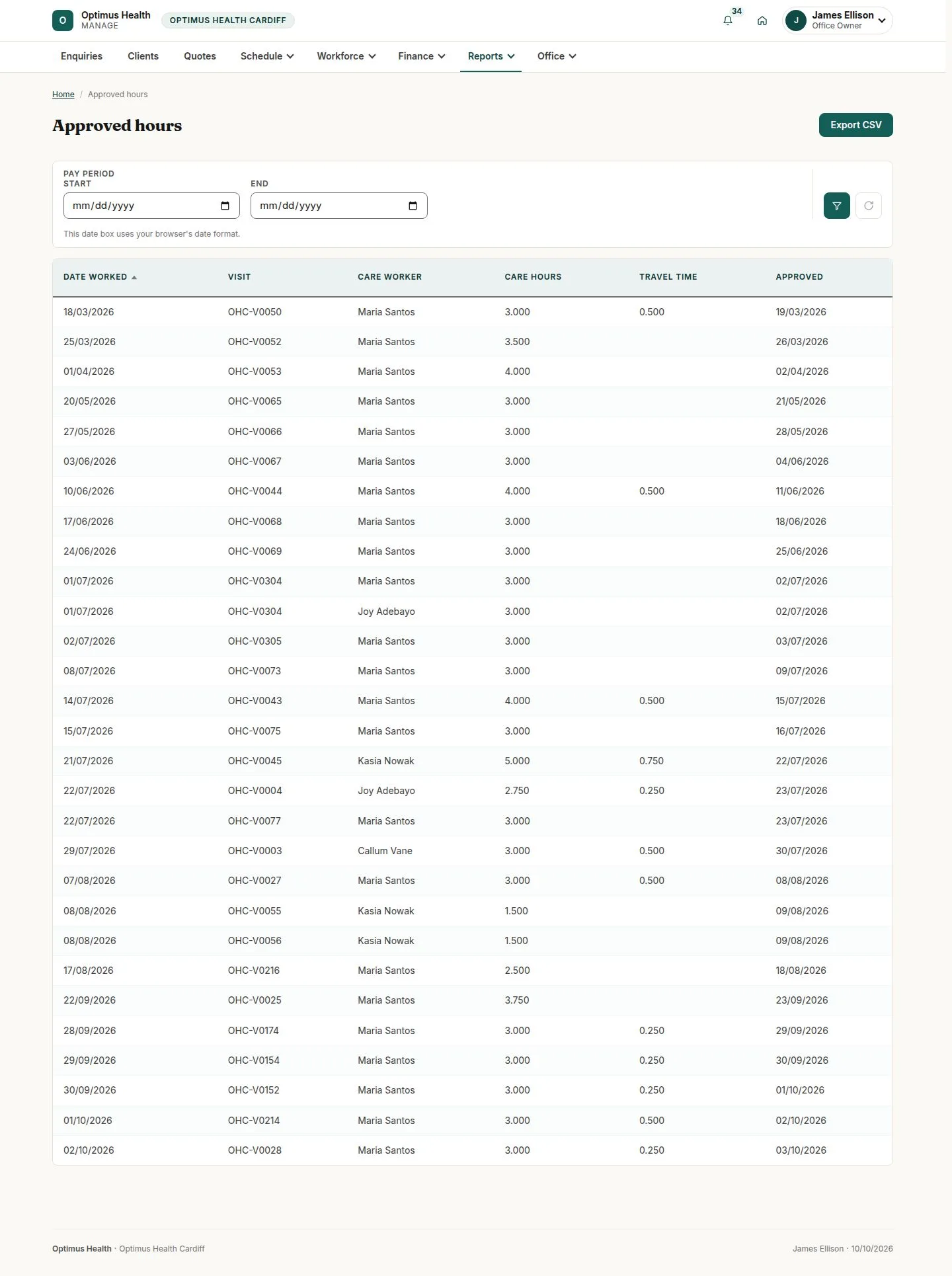This screenshot has height=1276, width=952.
Task: Go to Enquiries
Action: 81,56
